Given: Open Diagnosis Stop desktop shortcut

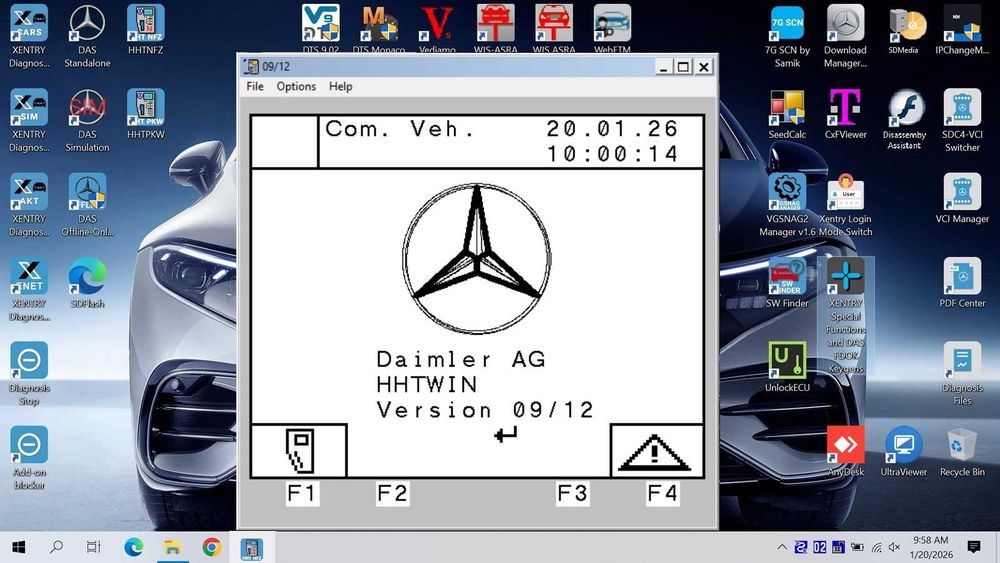Looking at the screenshot, I should [29, 374].
